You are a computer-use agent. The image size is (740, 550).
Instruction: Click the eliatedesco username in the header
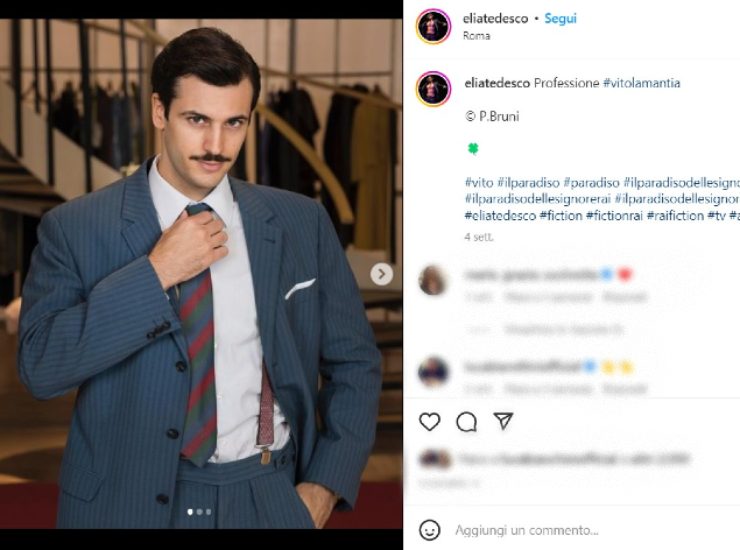(x=497, y=19)
